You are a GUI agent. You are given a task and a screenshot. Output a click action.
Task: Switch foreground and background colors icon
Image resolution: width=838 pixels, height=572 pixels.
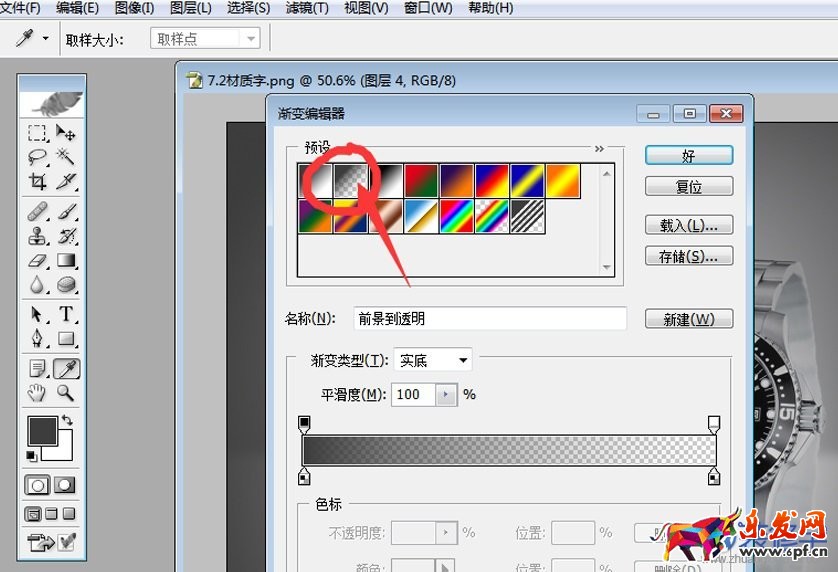click(x=67, y=421)
